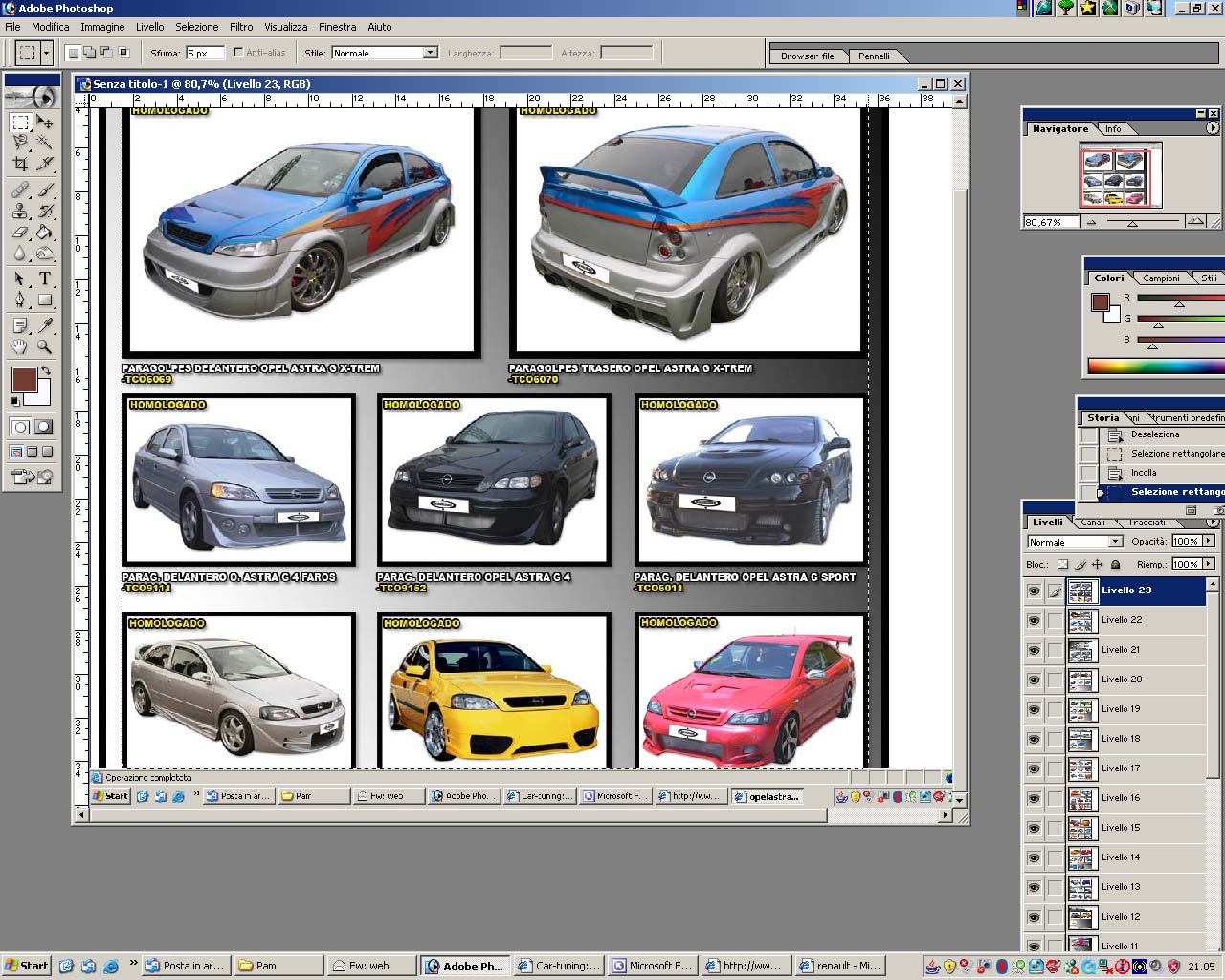
Task: Switch to Standard edit mode
Action: (20, 427)
